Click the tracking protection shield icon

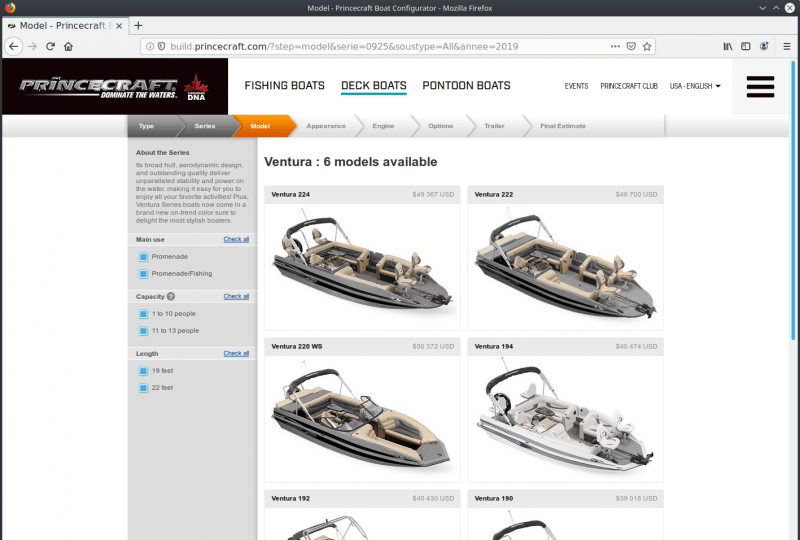tap(161, 46)
